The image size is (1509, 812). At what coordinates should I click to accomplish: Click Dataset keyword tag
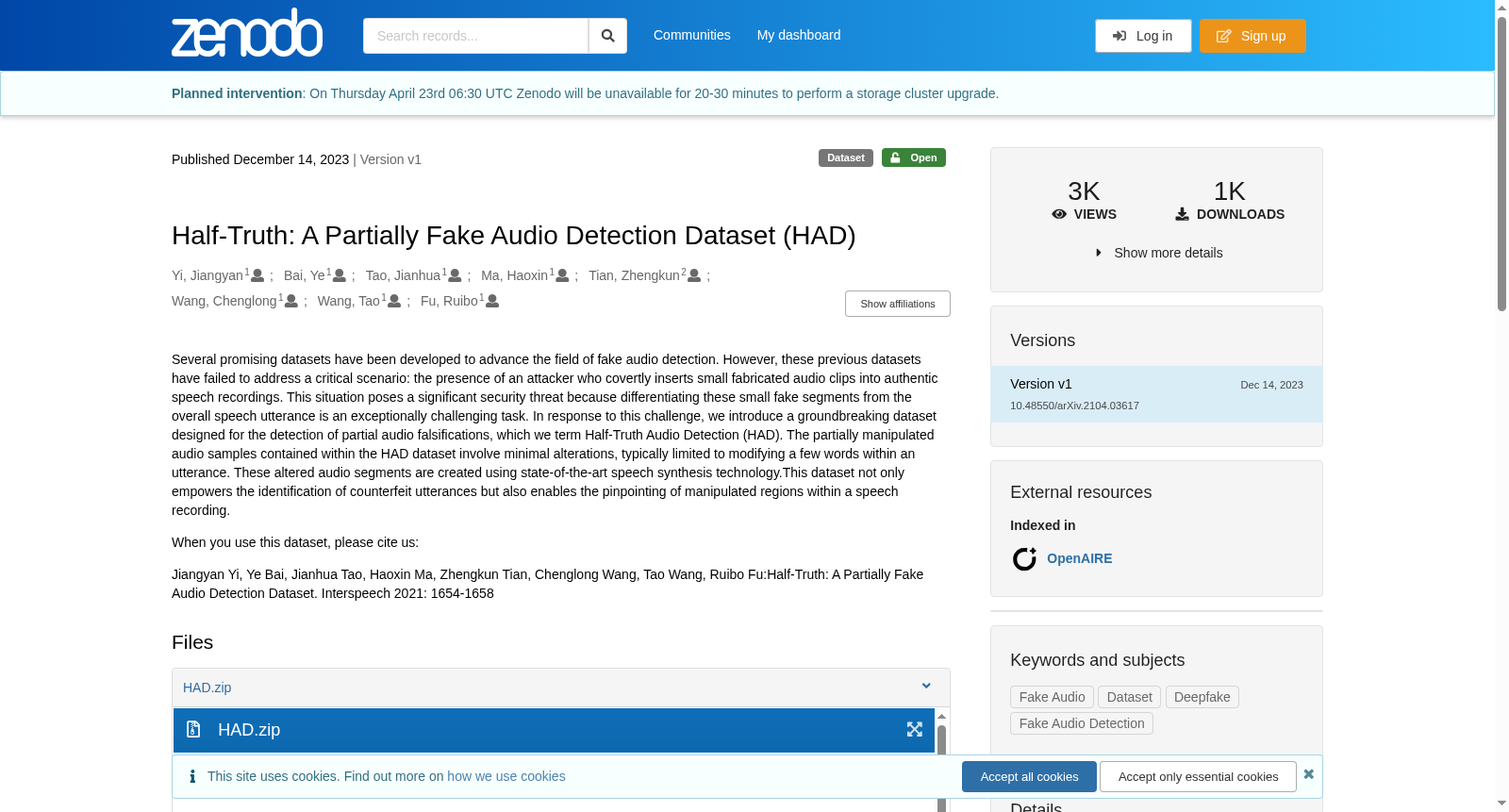pyautogui.click(x=1129, y=697)
